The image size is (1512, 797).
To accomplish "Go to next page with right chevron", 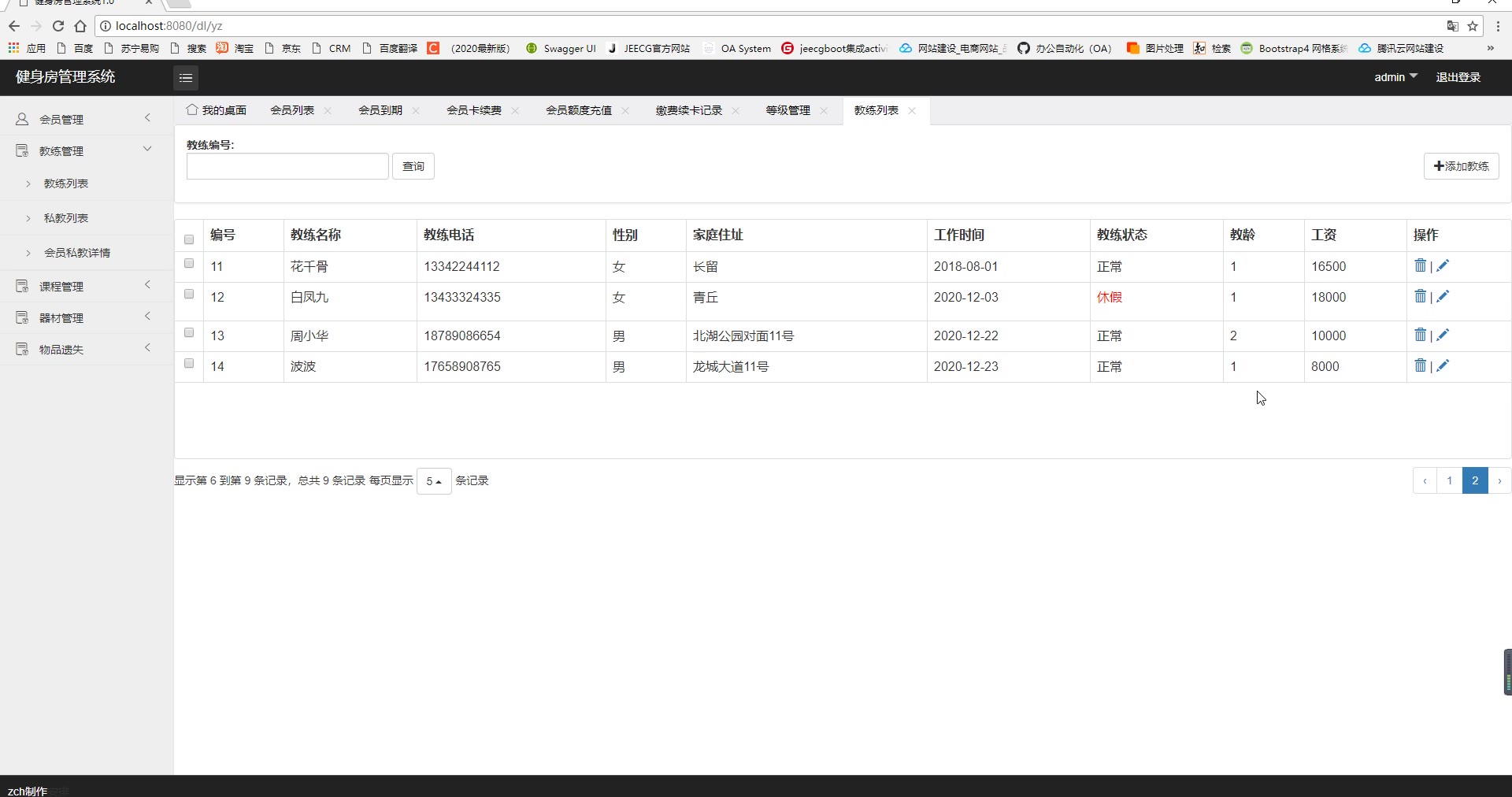I will (x=1499, y=480).
